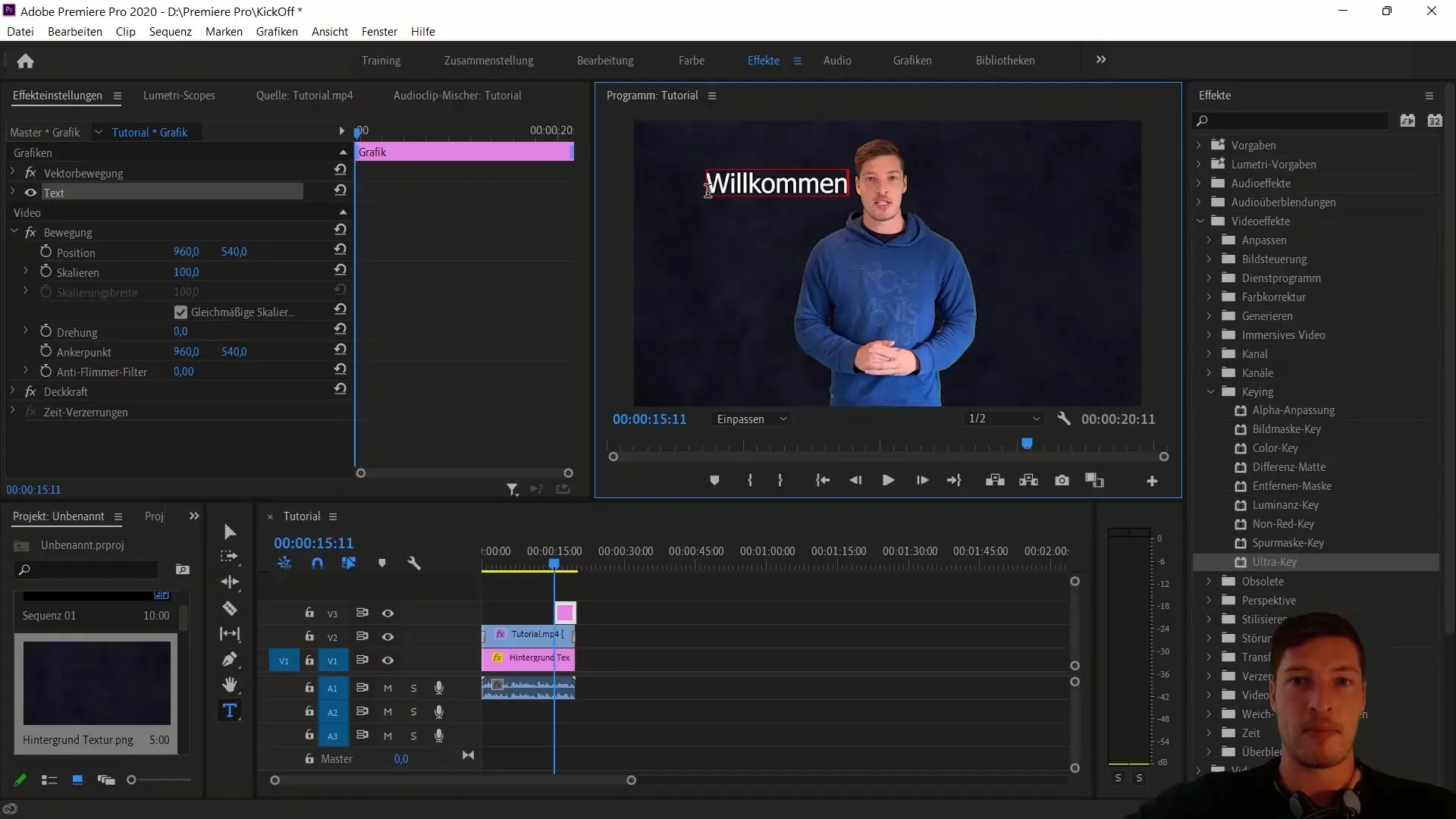1456x819 pixels.
Task: Collapse the Keying folder
Action: pos(1210,391)
